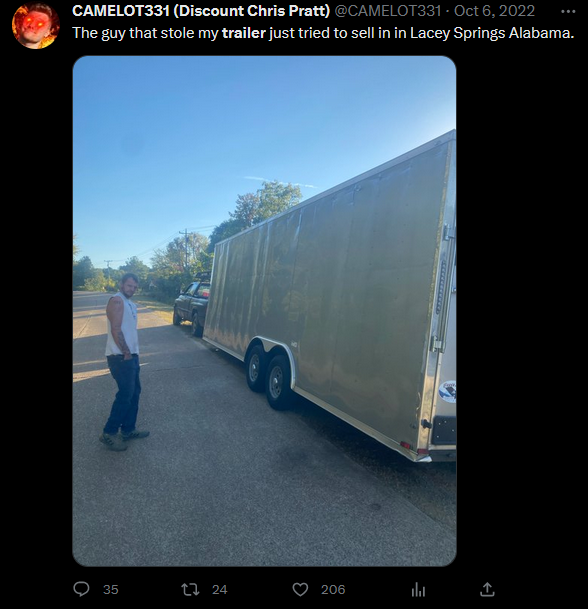The height and width of the screenshot is (609, 588).
Task: Open the Oct 6, 2022 timestamp link
Action: coord(494,11)
